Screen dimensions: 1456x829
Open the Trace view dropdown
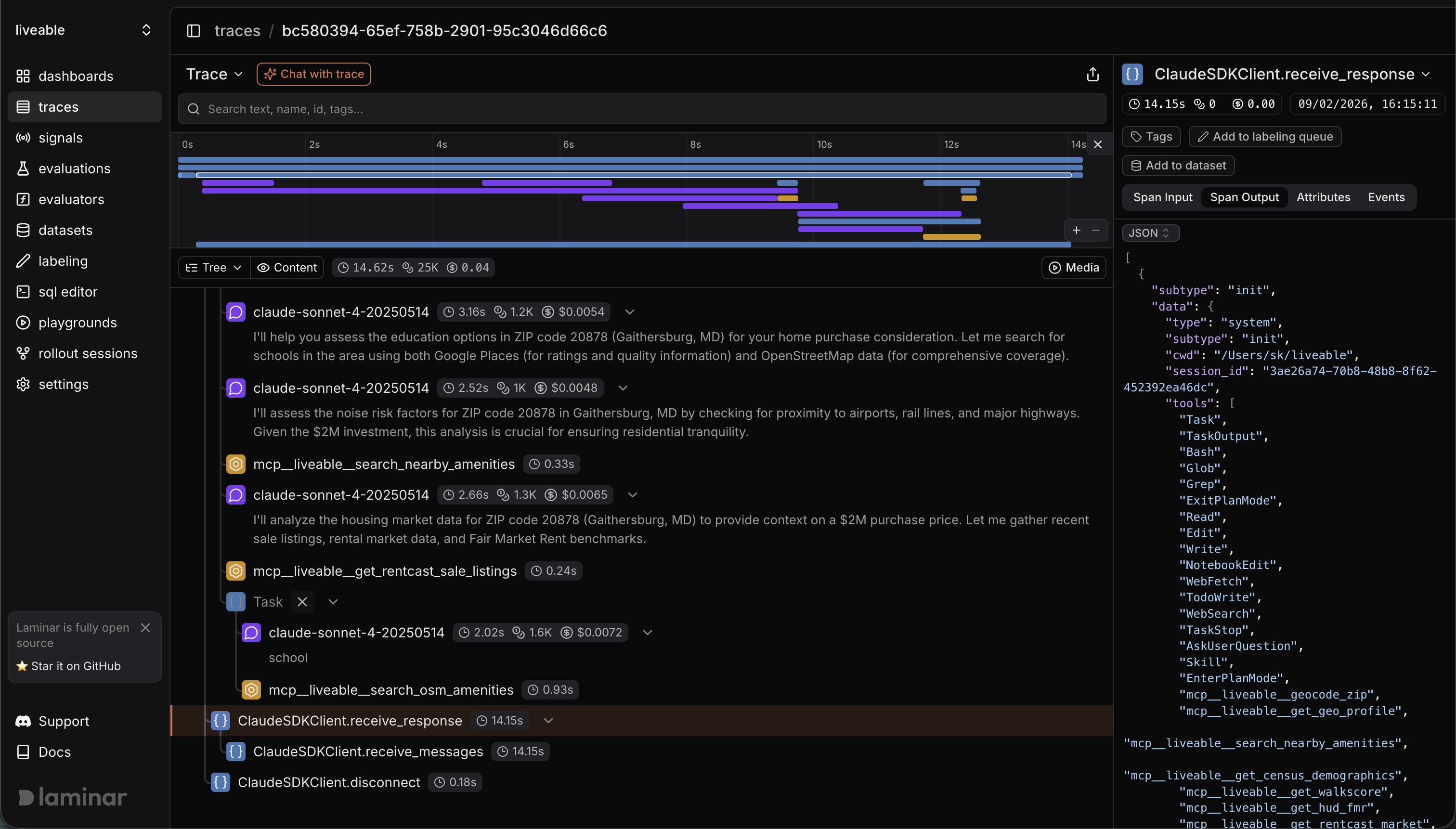(215, 74)
